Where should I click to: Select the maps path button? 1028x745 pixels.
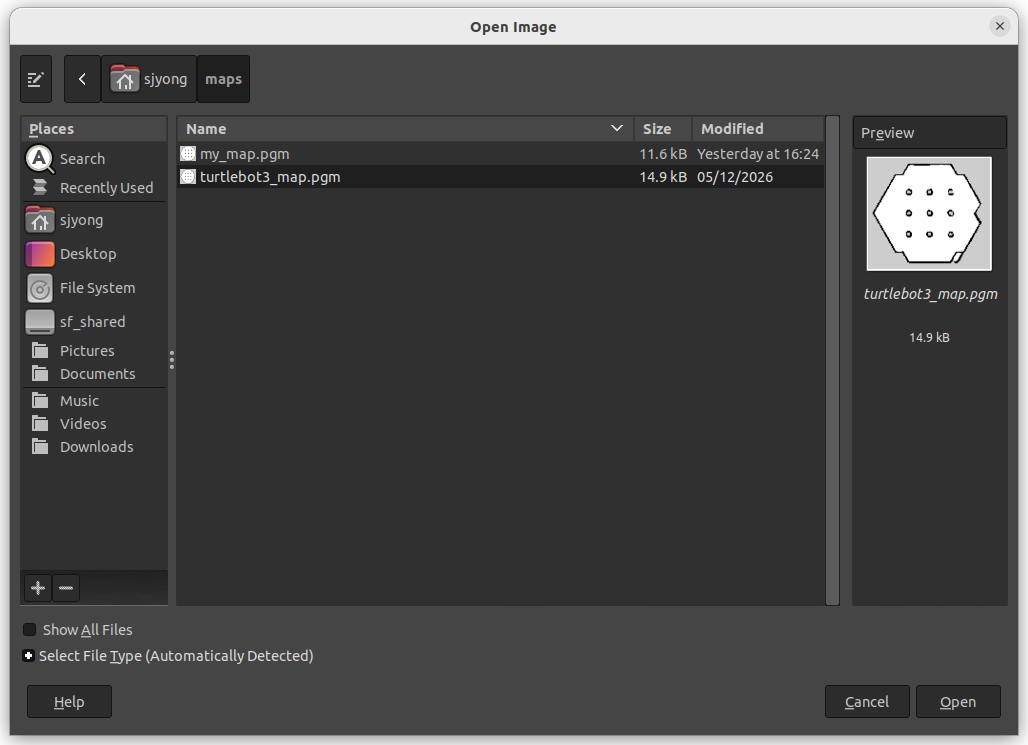[x=224, y=79]
